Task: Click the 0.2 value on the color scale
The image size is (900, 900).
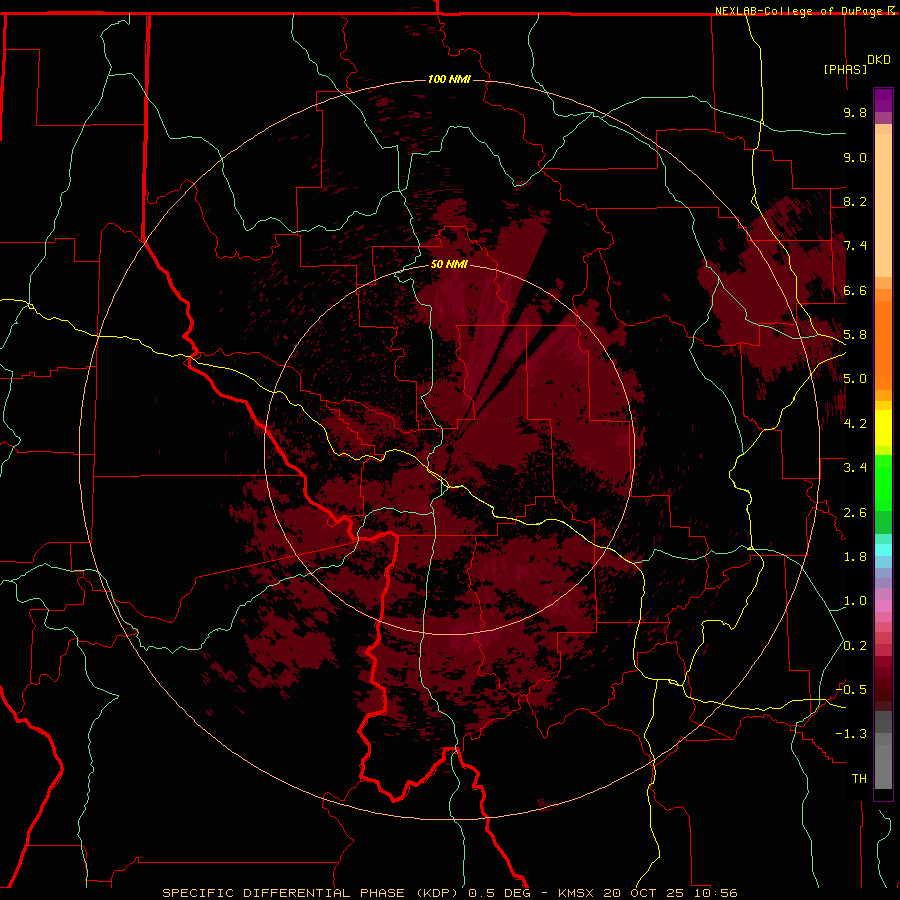Action: [855, 646]
